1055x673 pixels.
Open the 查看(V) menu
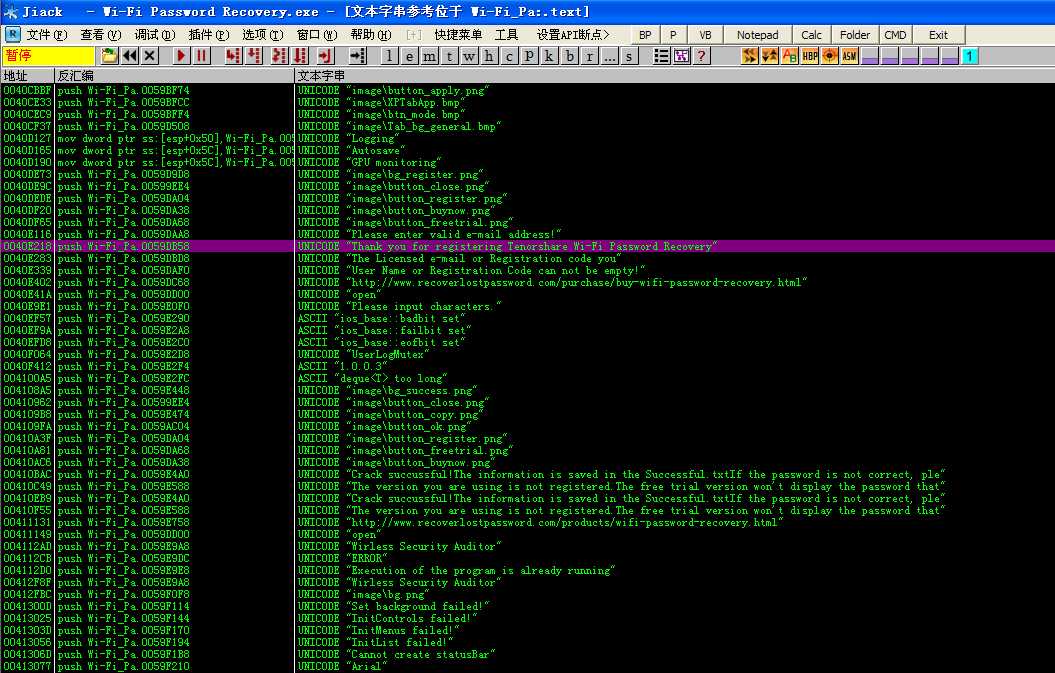pyautogui.click(x=100, y=34)
